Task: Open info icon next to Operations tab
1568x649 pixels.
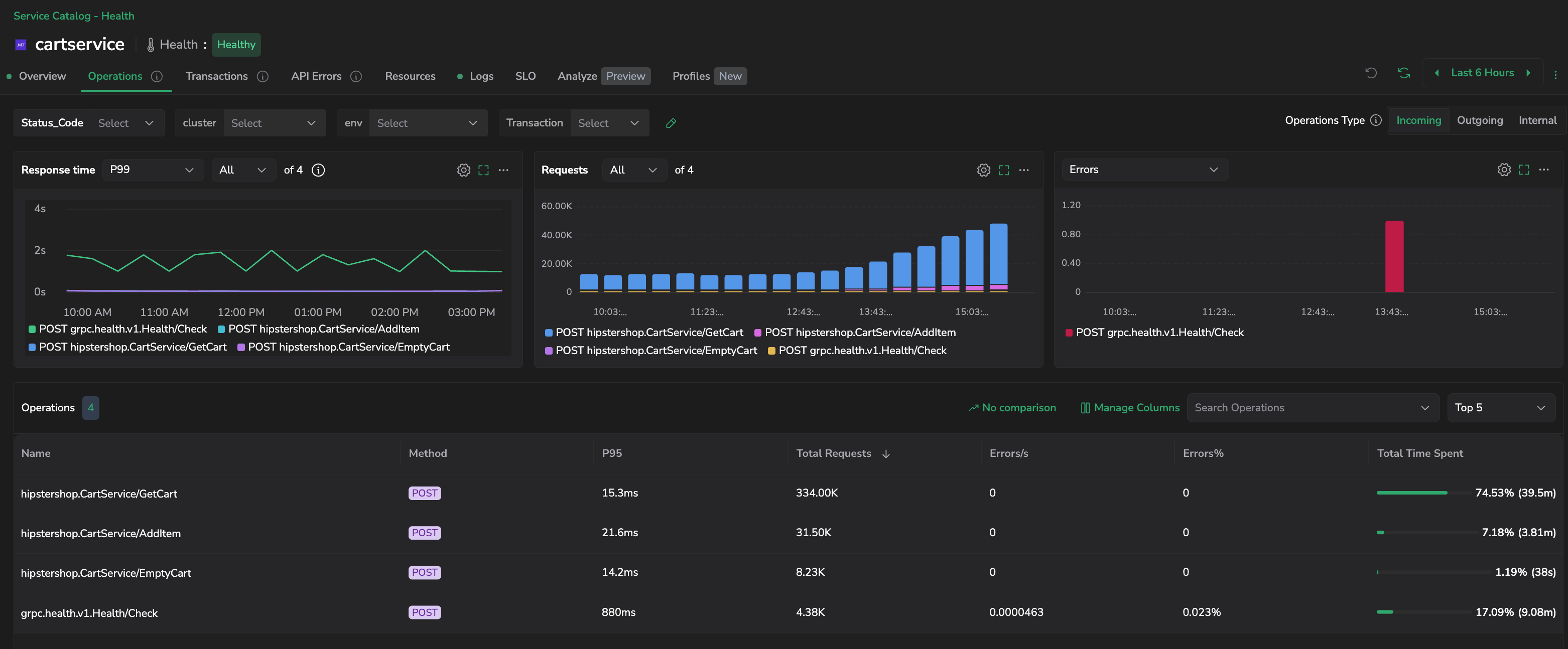Action: tap(157, 76)
